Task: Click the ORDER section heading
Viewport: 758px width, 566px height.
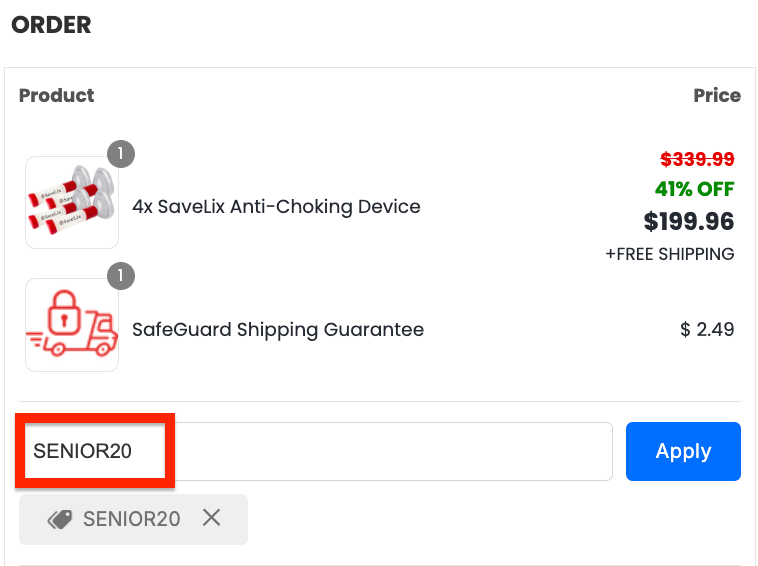Action: click(x=51, y=25)
